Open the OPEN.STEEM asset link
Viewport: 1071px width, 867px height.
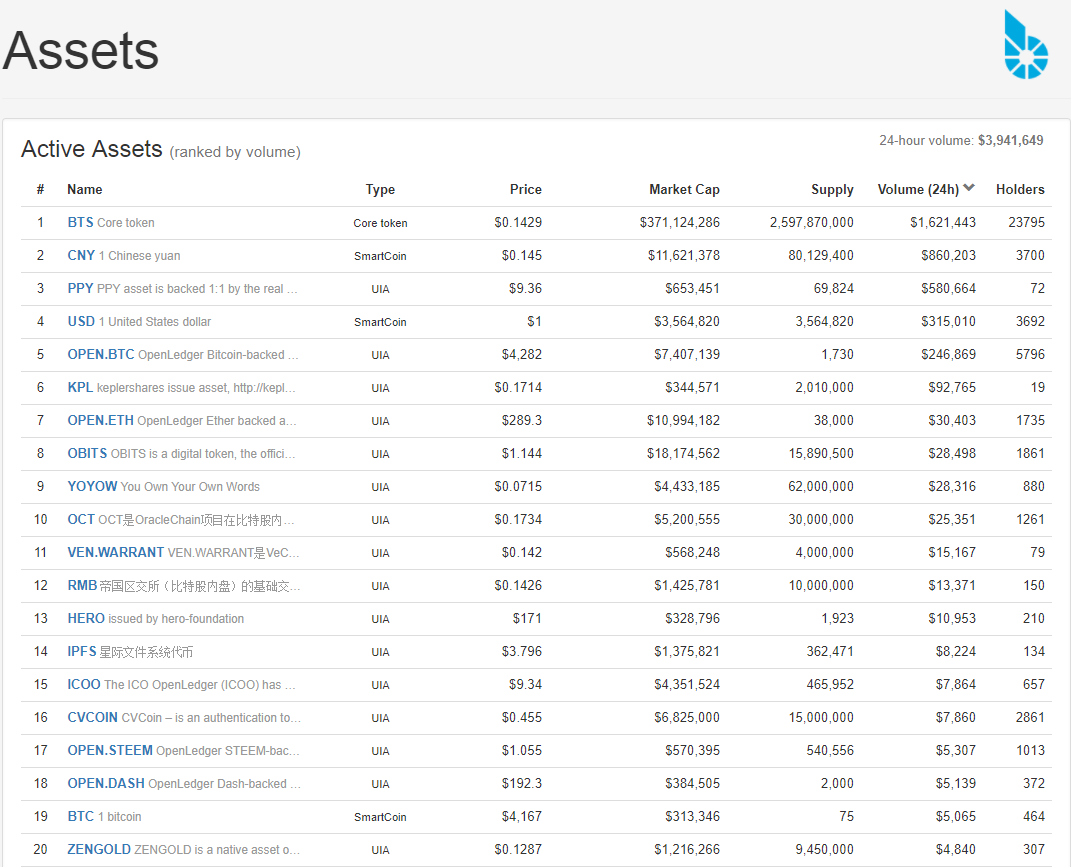click(x=110, y=750)
